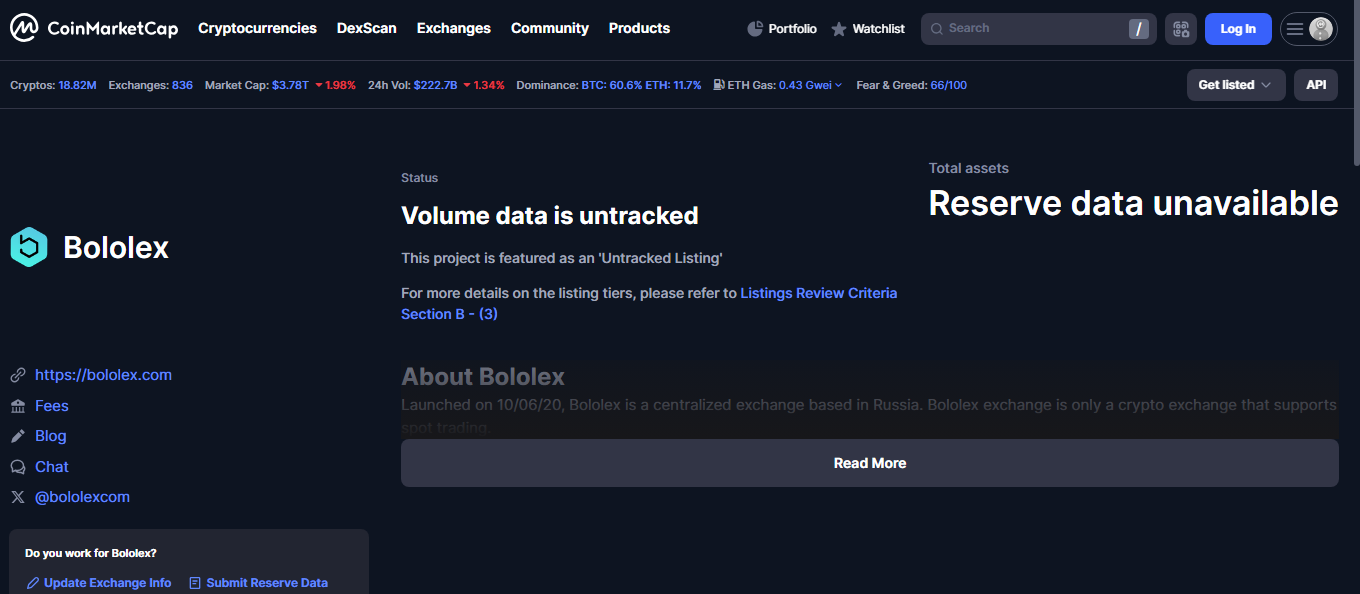Click the Exchanges 836 value
The image size is (1360, 594).
tap(182, 85)
